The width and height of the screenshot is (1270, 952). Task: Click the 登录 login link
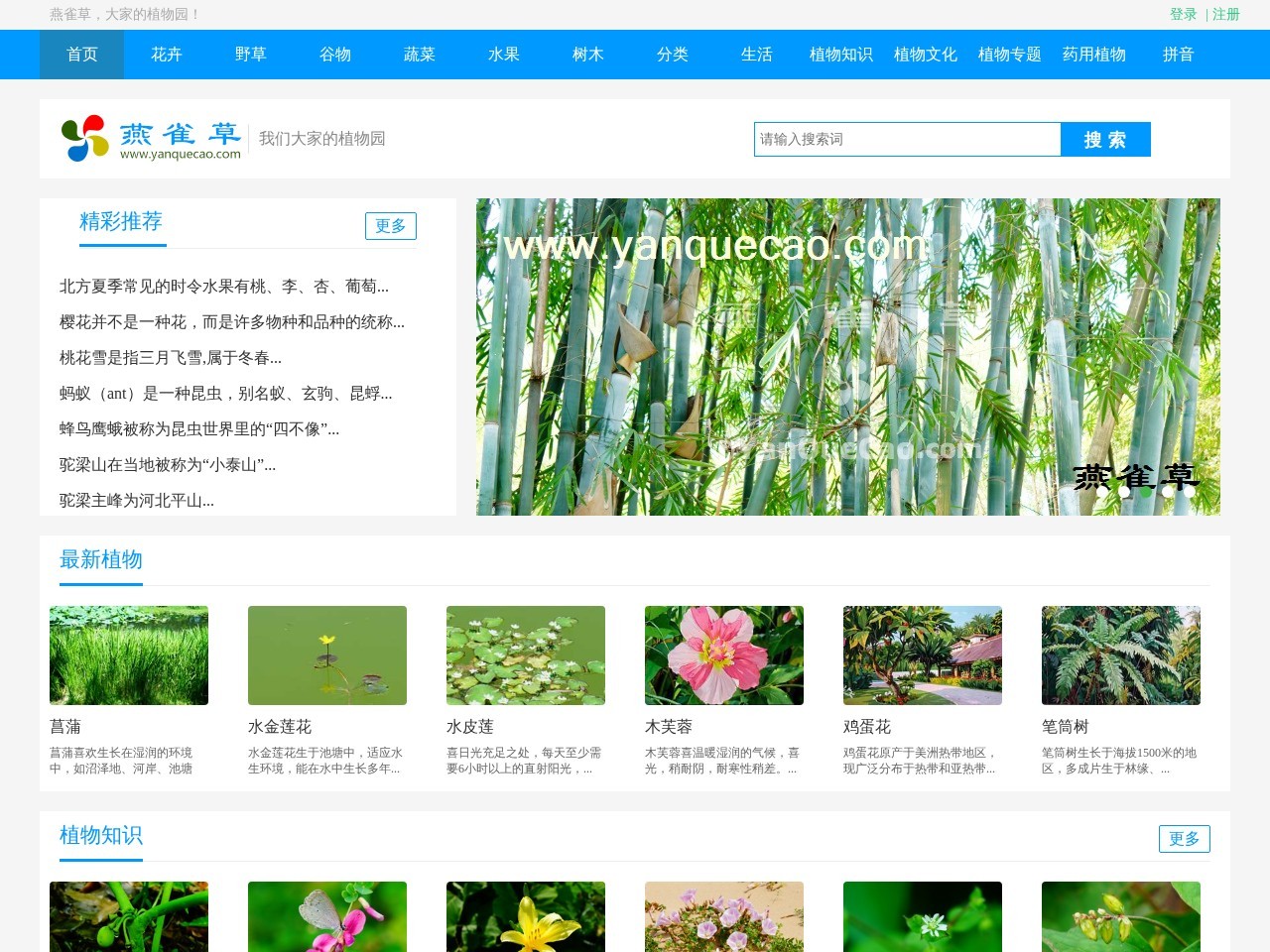[x=1183, y=14]
